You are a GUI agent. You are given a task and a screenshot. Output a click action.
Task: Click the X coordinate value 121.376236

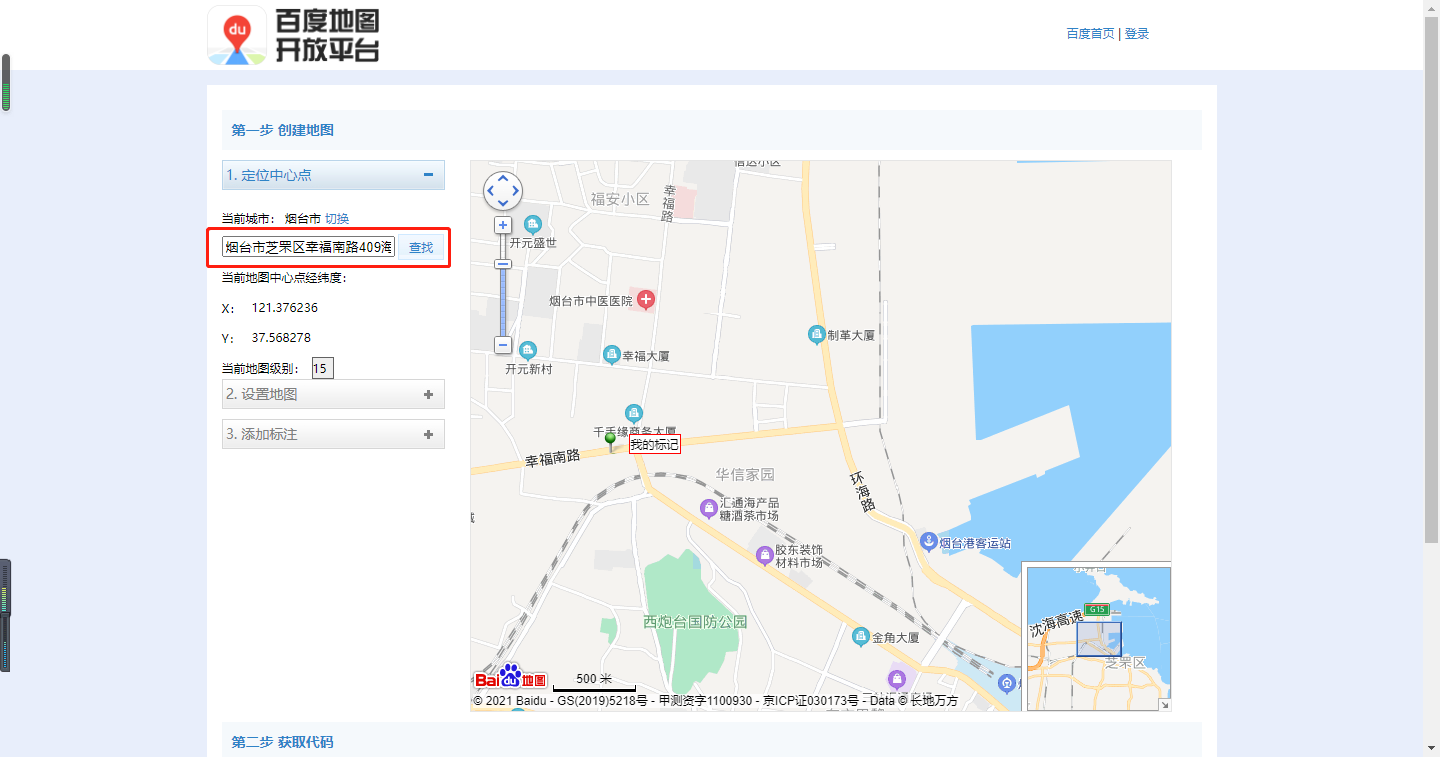(285, 308)
